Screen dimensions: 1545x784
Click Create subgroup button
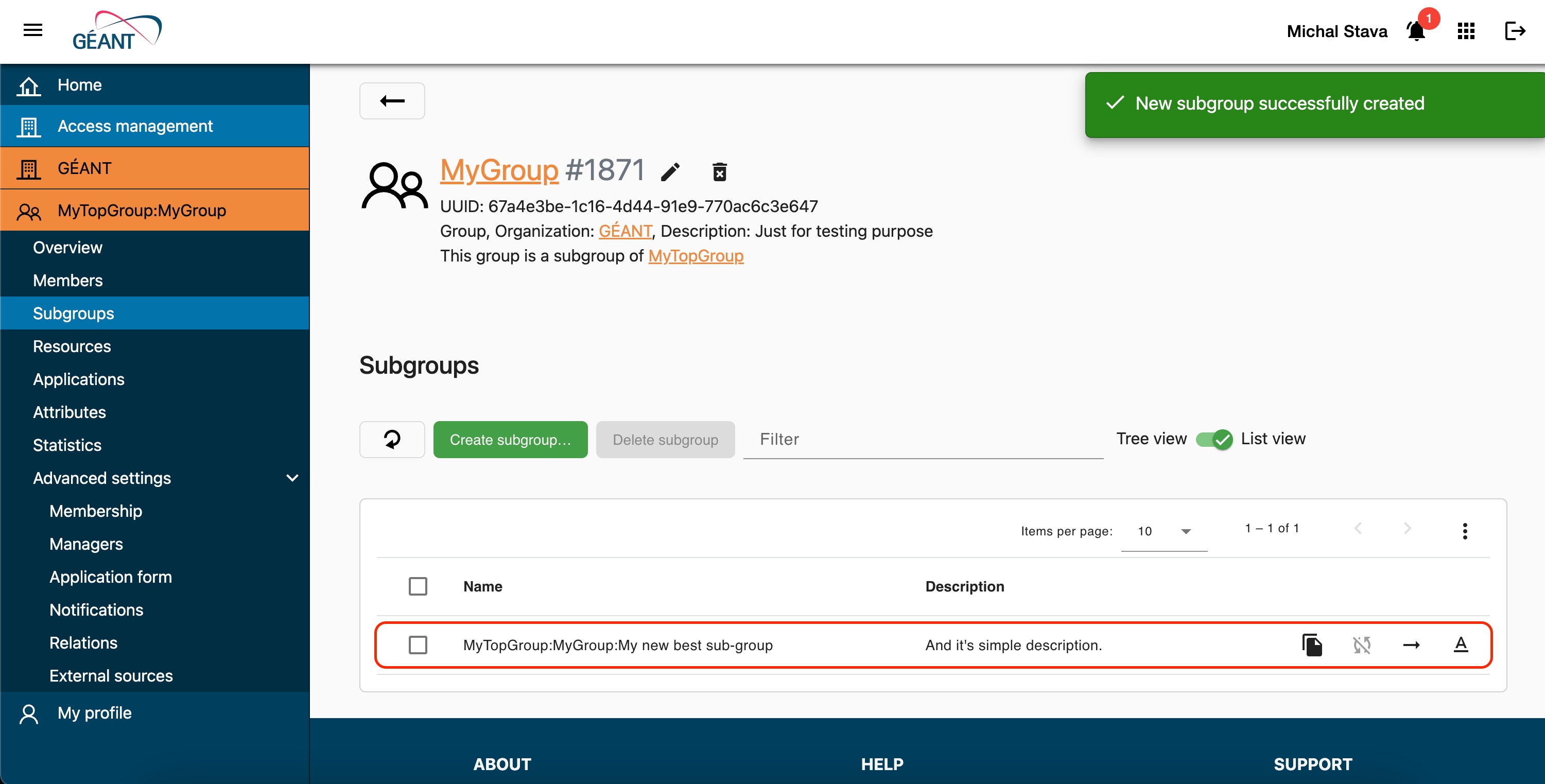[x=510, y=440]
